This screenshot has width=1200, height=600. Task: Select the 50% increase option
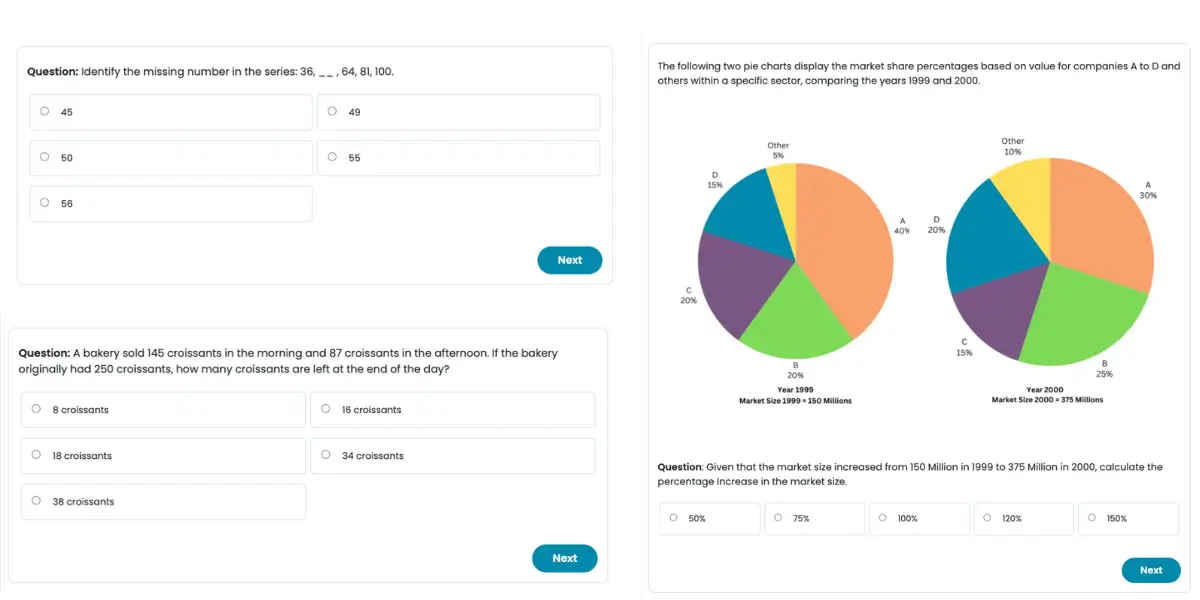point(674,518)
